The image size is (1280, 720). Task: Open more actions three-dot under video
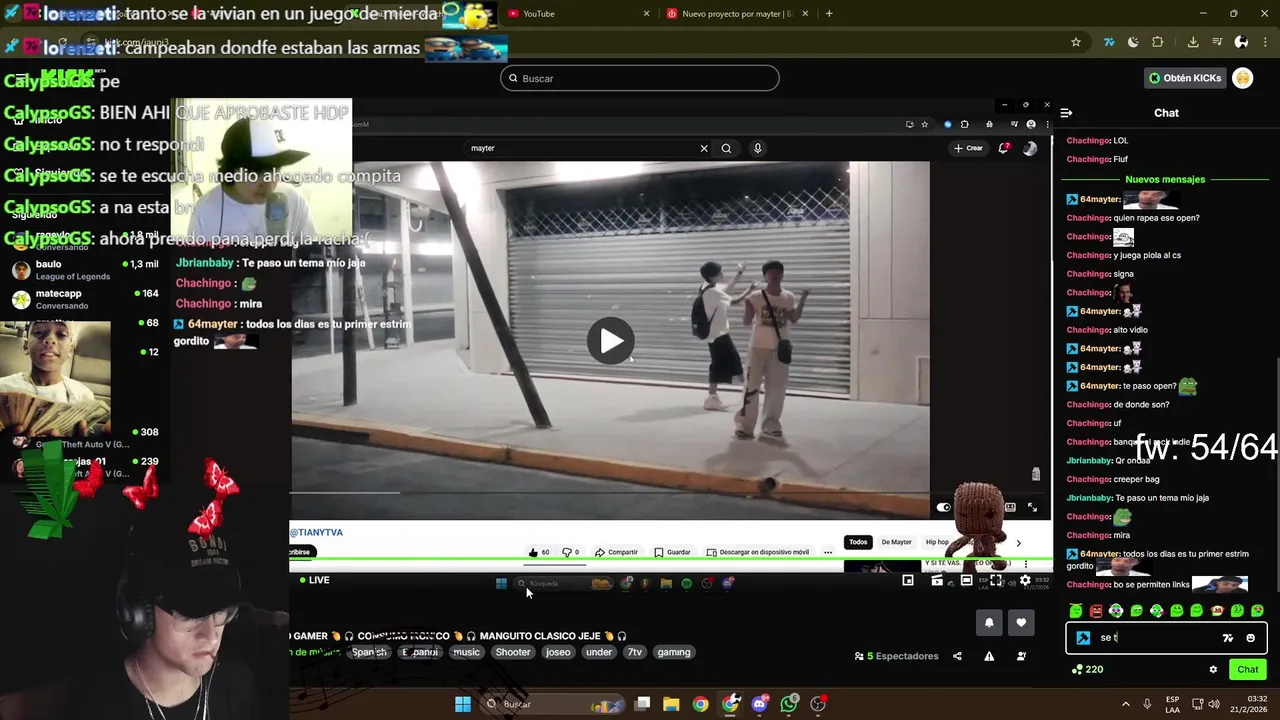827,552
